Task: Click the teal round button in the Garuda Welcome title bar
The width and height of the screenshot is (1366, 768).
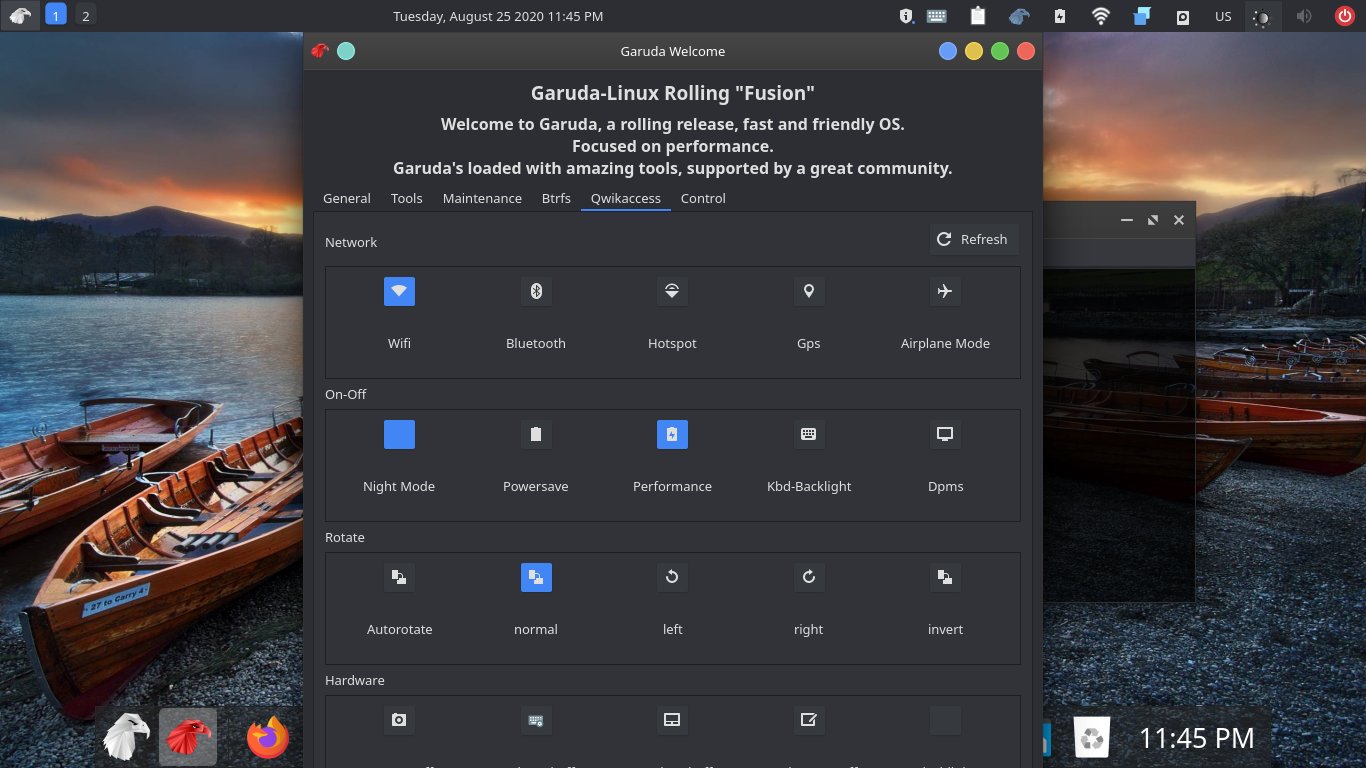Action: [x=346, y=51]
